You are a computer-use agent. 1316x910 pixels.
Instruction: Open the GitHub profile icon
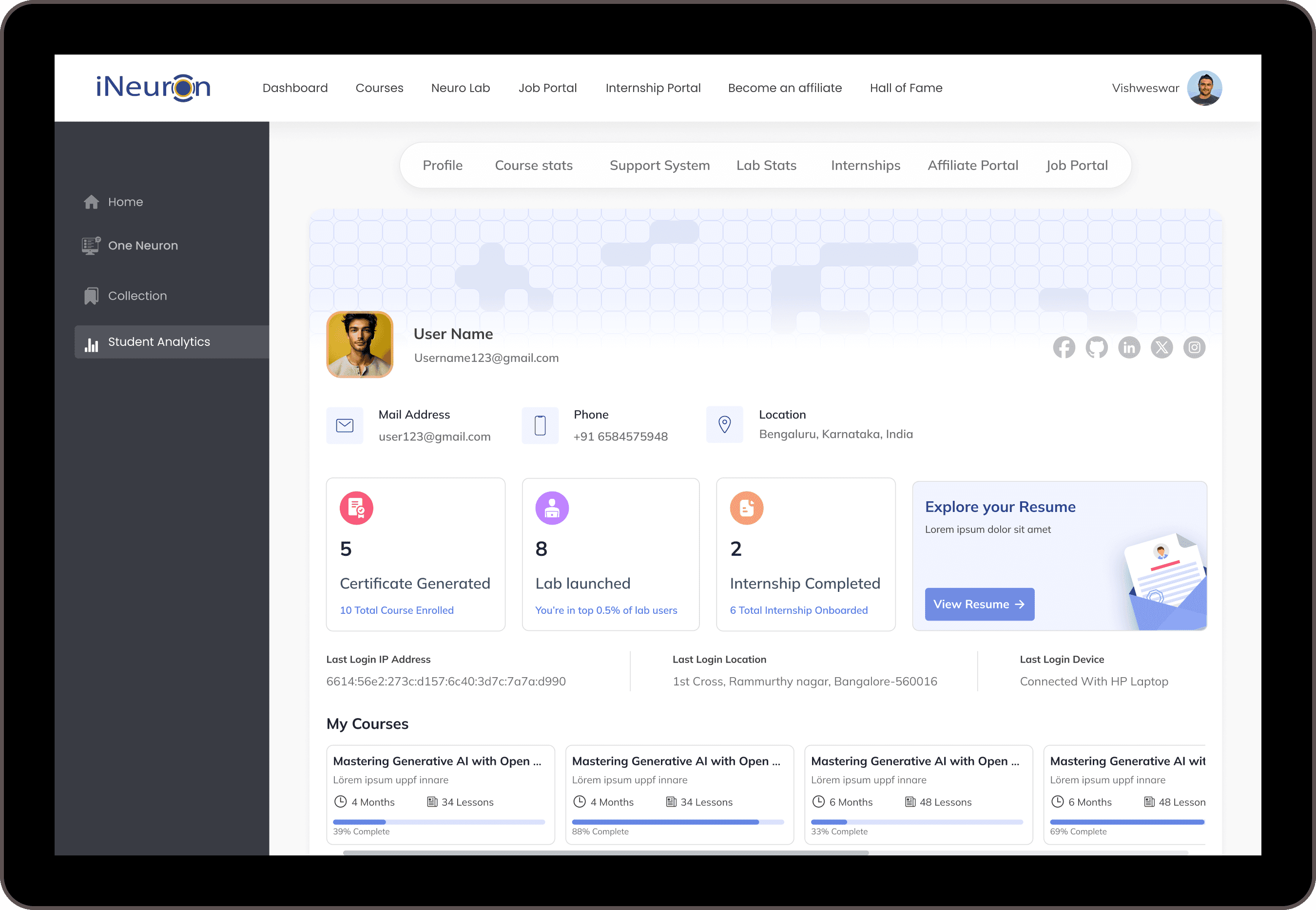click(1096, 347)
